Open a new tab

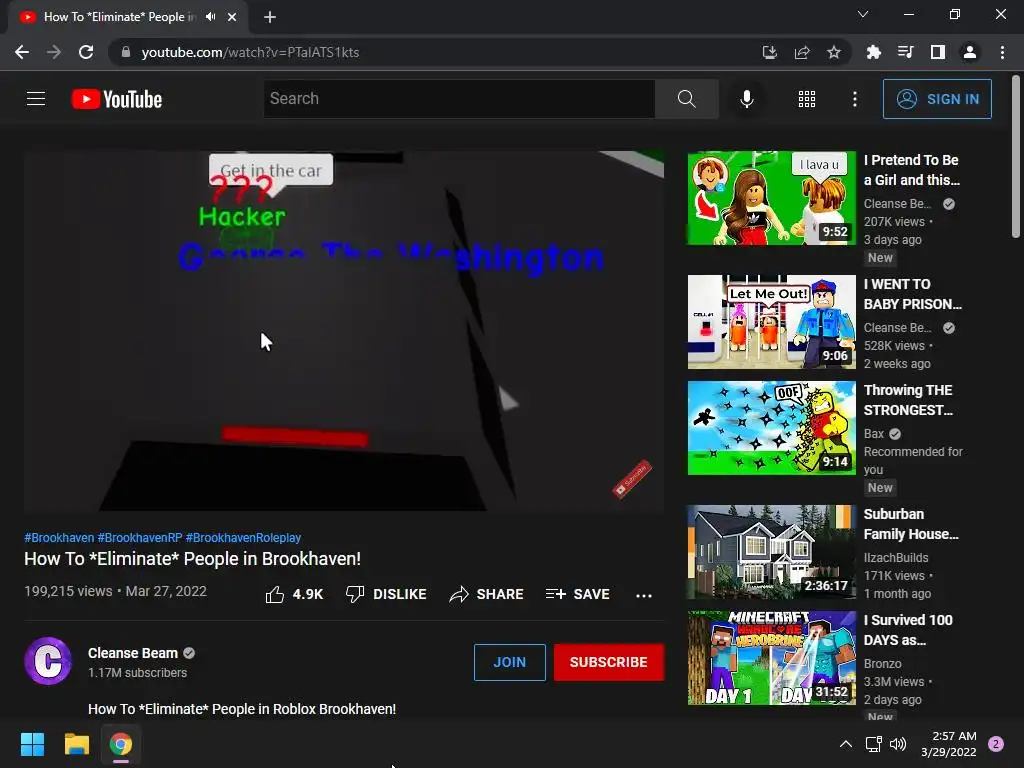pyautogui.click(x=270, y=17)
